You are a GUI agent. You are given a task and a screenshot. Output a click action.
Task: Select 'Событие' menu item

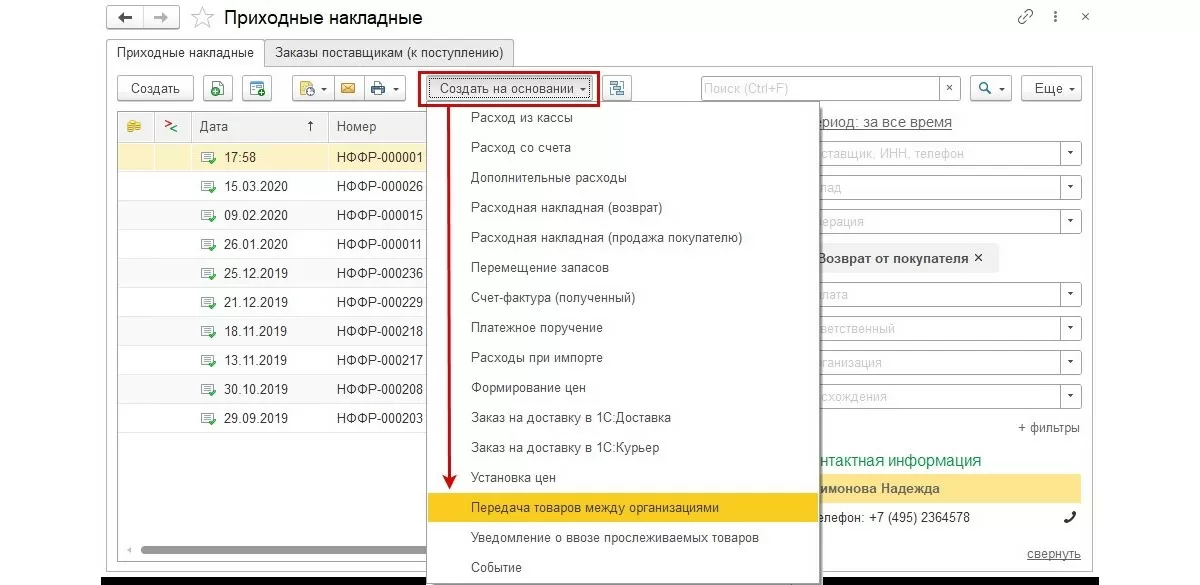623,568
